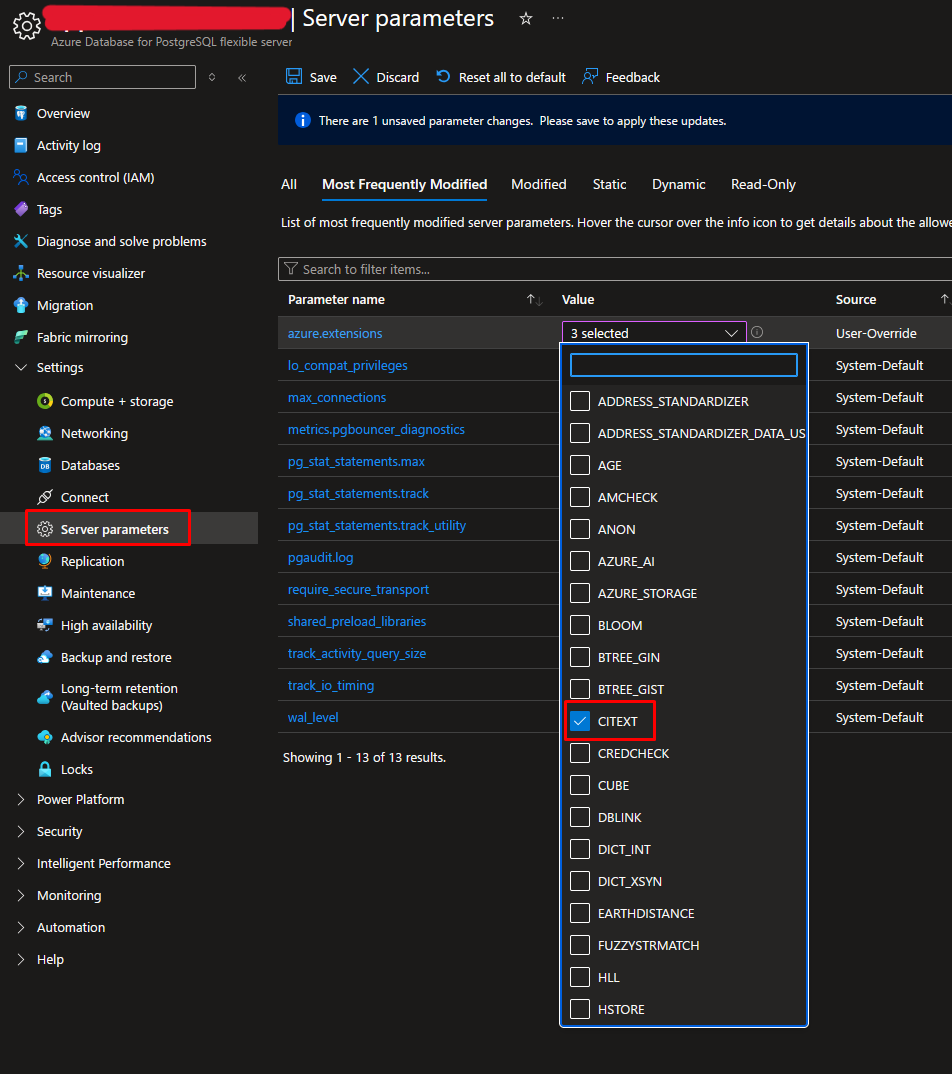Open Compute + storage from sidebar
This screenshot has width=952, height=1074.
pos(117,401)
